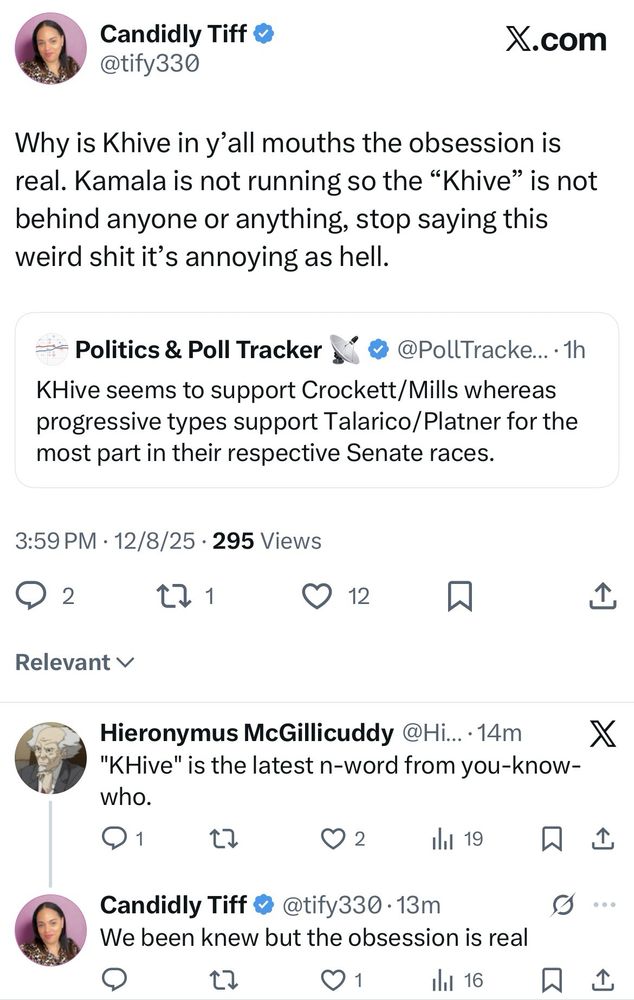Bookmark the main Khive tweet

[x=459, y=597]
